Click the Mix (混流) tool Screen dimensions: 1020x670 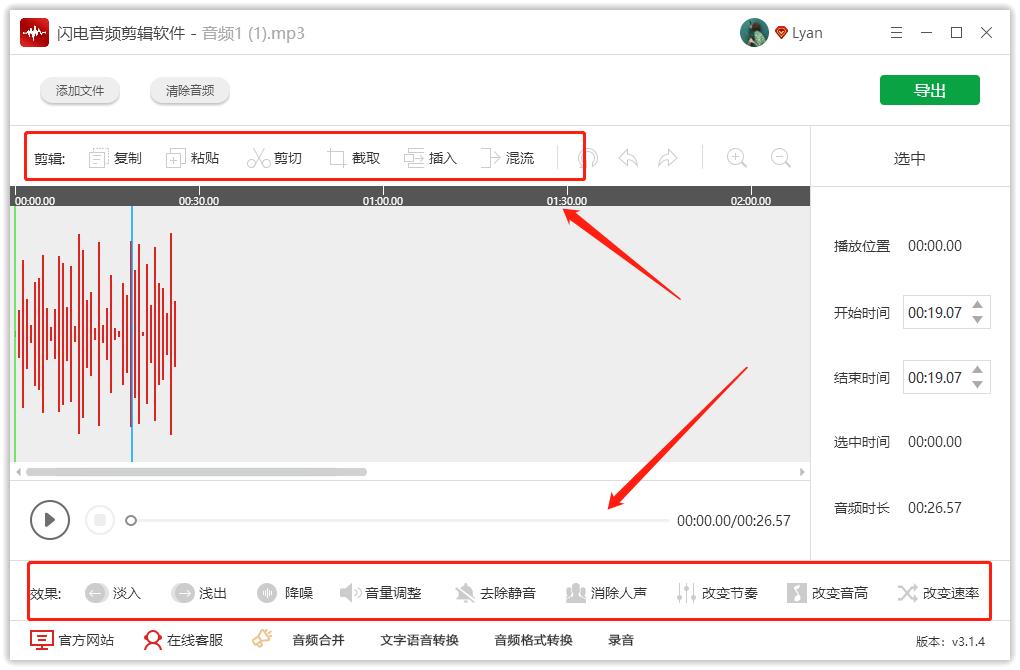coord(507,158)
